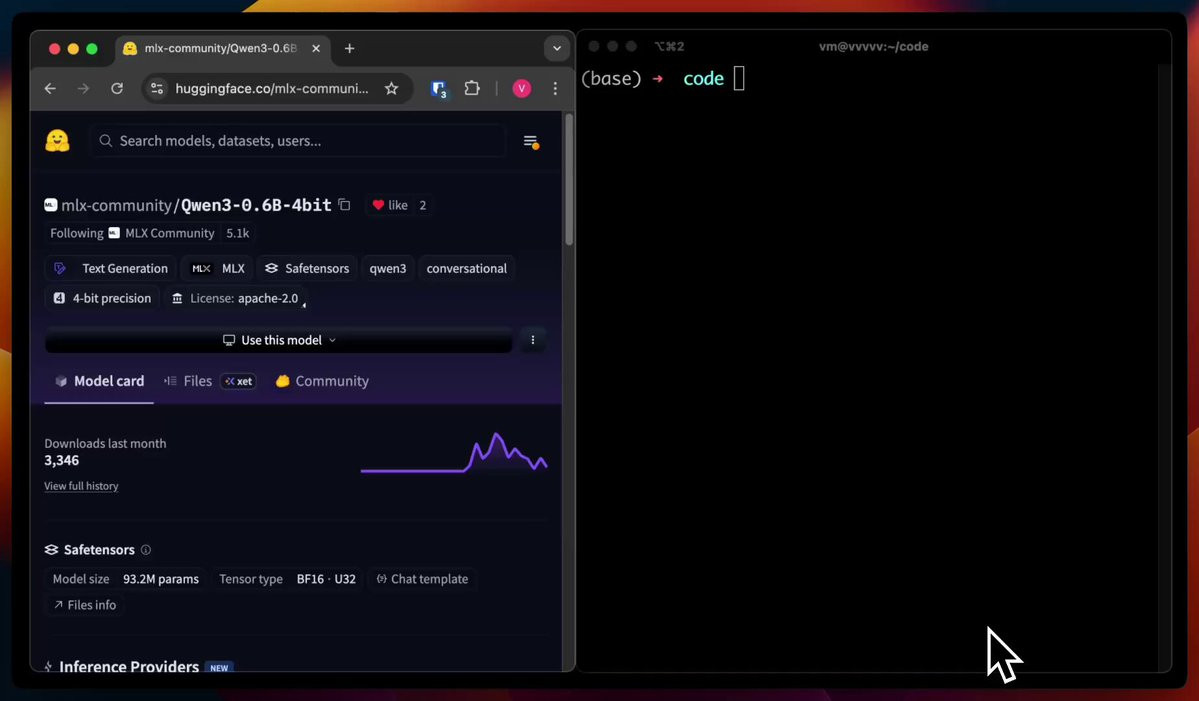Screen dimensions: 1199x701
Task: Open View full history link
Action: tap(81, 486)
